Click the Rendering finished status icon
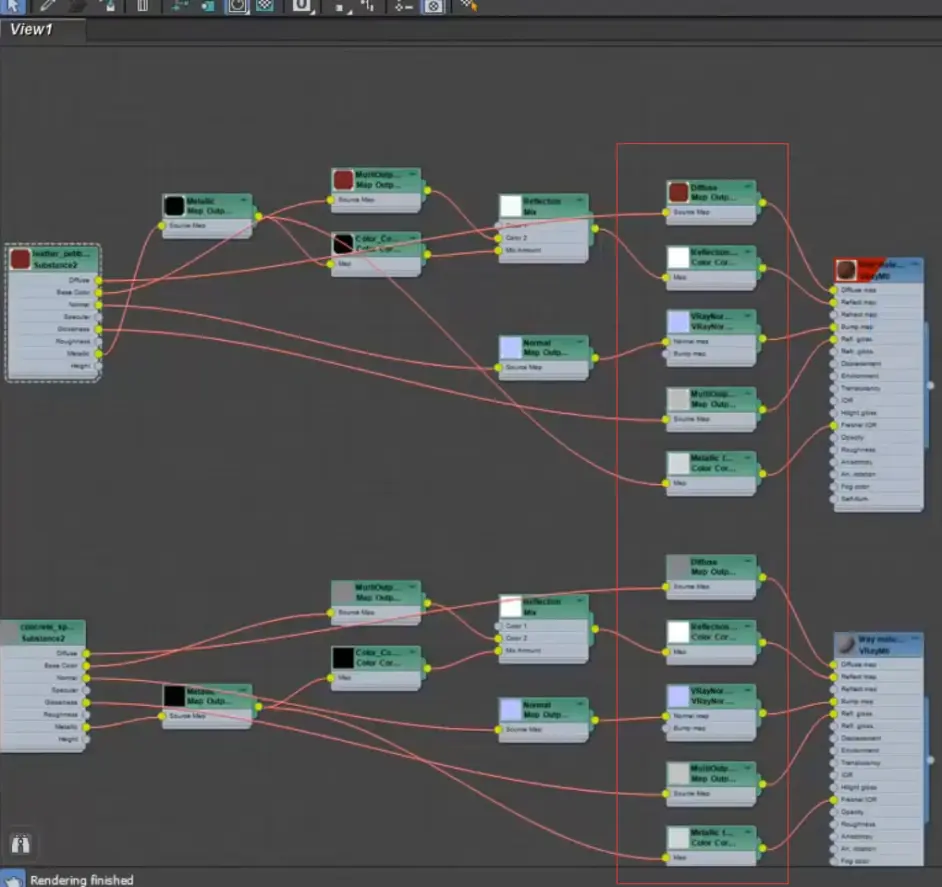This screenshot has width=942, height=887. 13,879
